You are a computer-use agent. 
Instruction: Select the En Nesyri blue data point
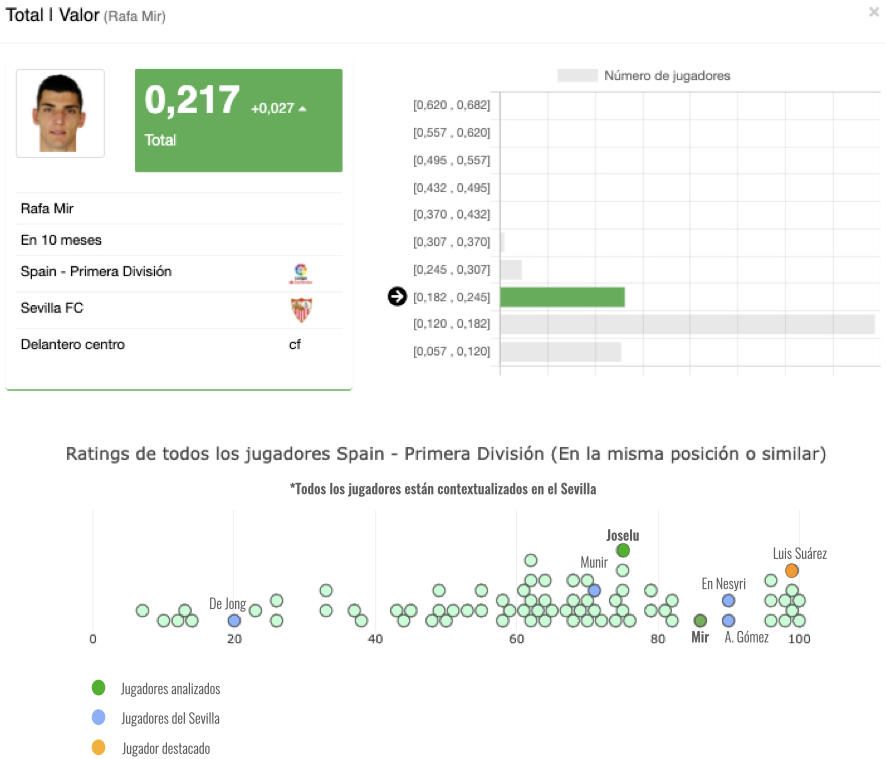tap(729, 600)
